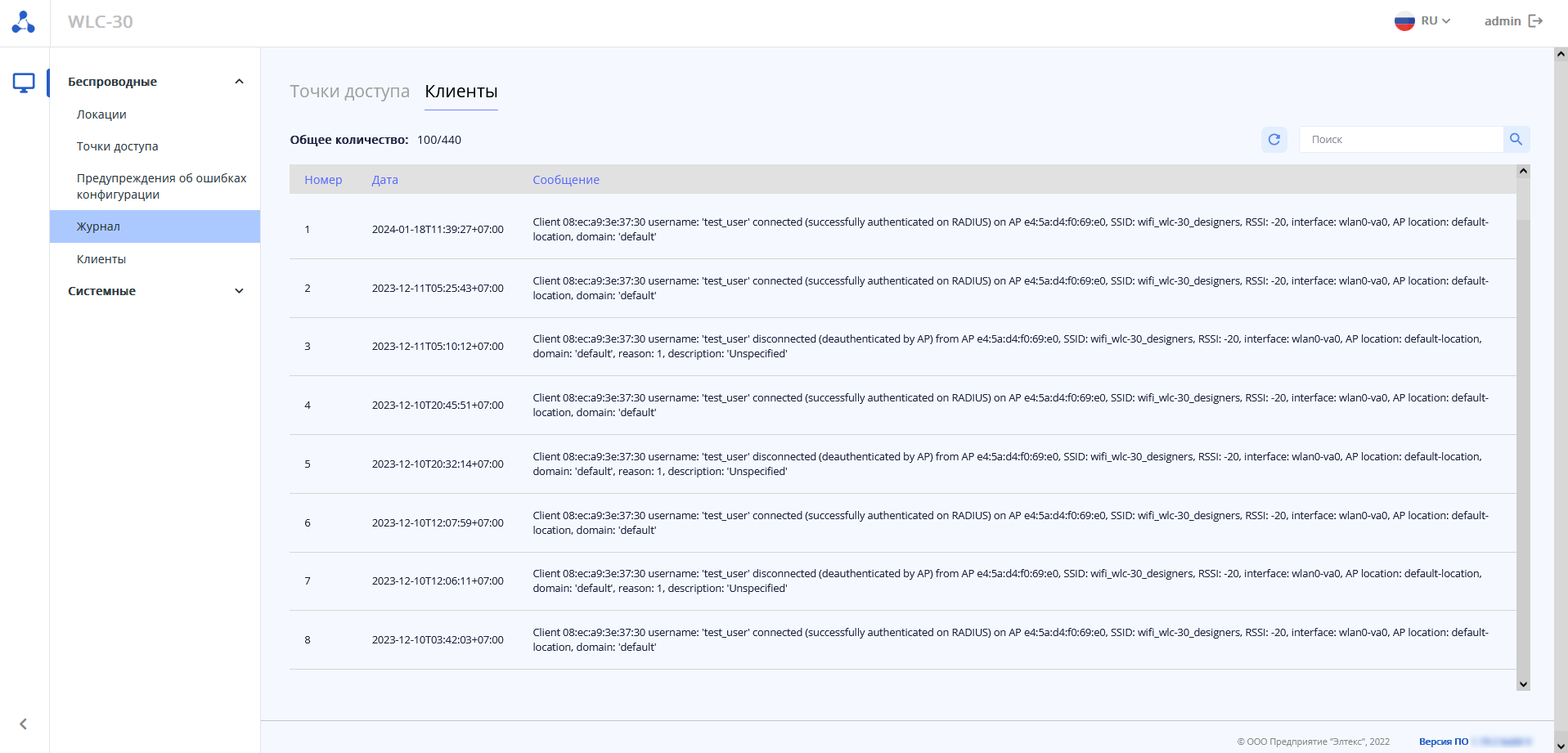Switch to the Точки доступа tab
The width and height of the screenshot is (1568, 753).
click(349, 92)
